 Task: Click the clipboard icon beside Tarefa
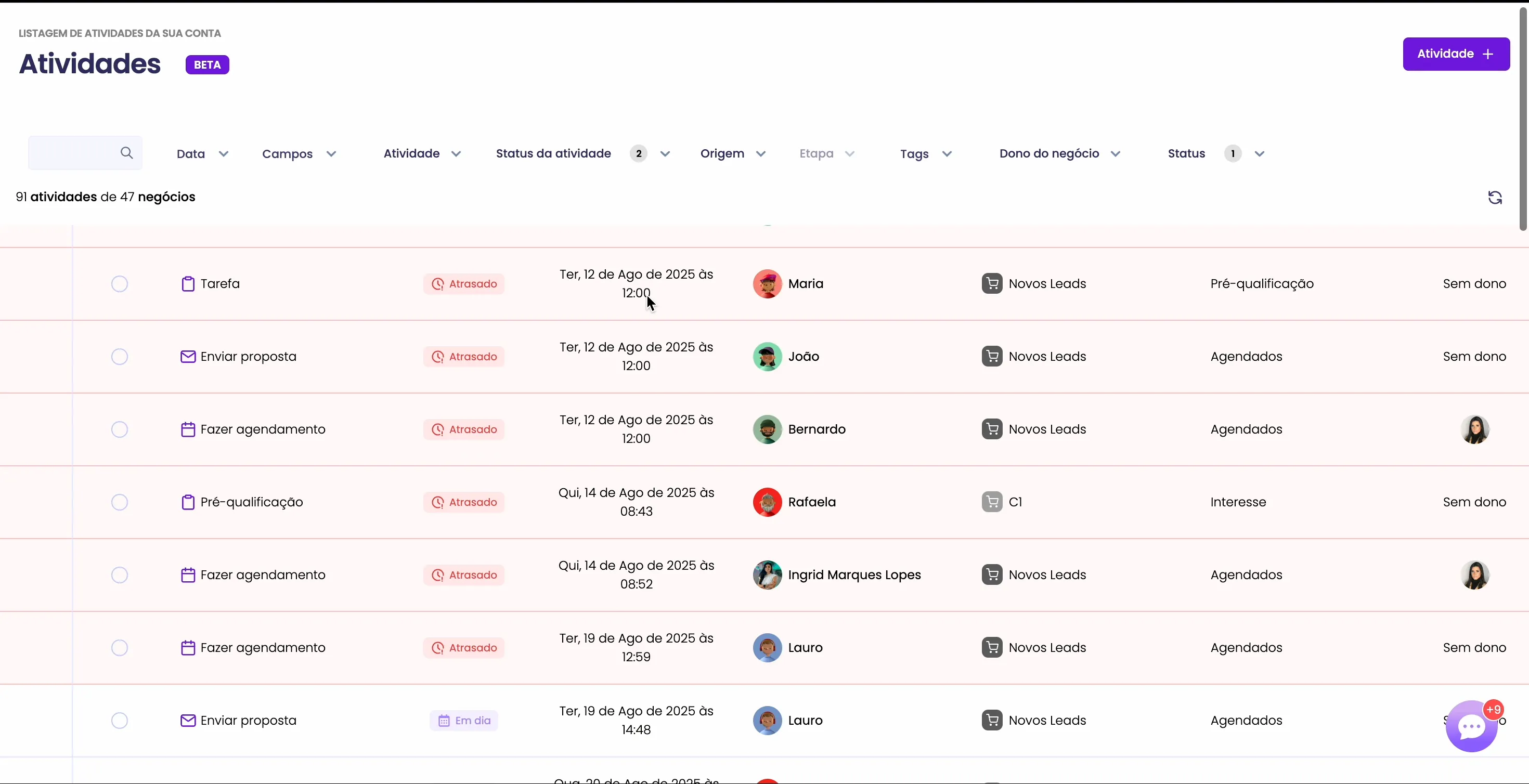tap(188, 284)
